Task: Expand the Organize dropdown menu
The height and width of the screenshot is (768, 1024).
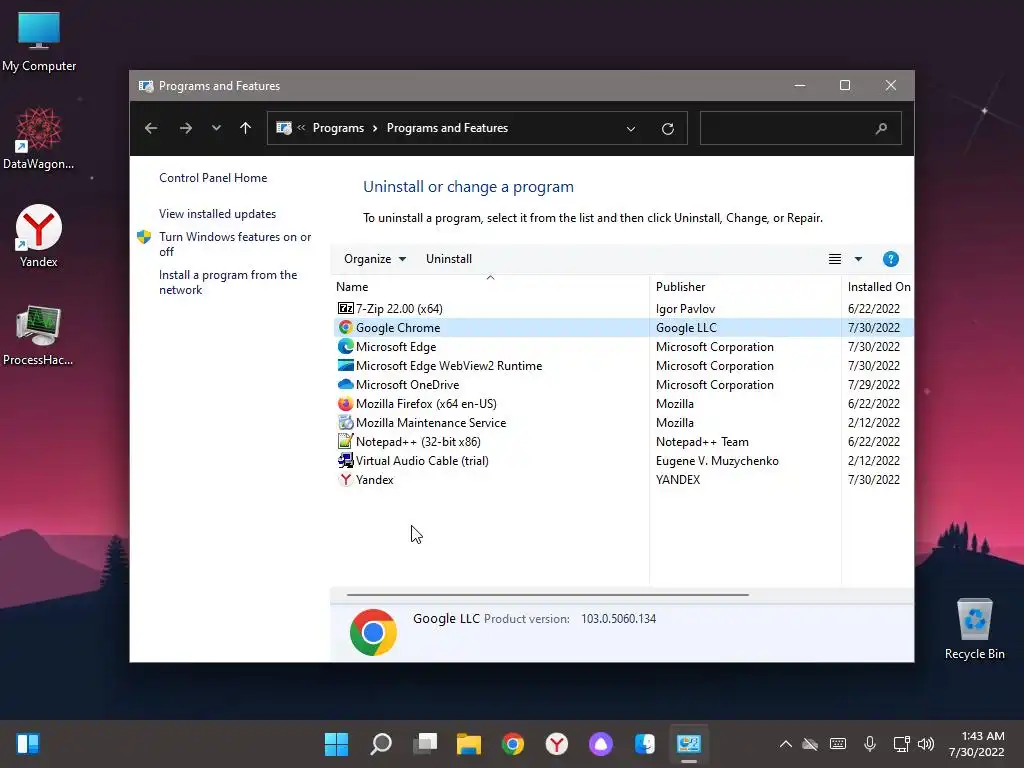Action: (x=375, y=259)
